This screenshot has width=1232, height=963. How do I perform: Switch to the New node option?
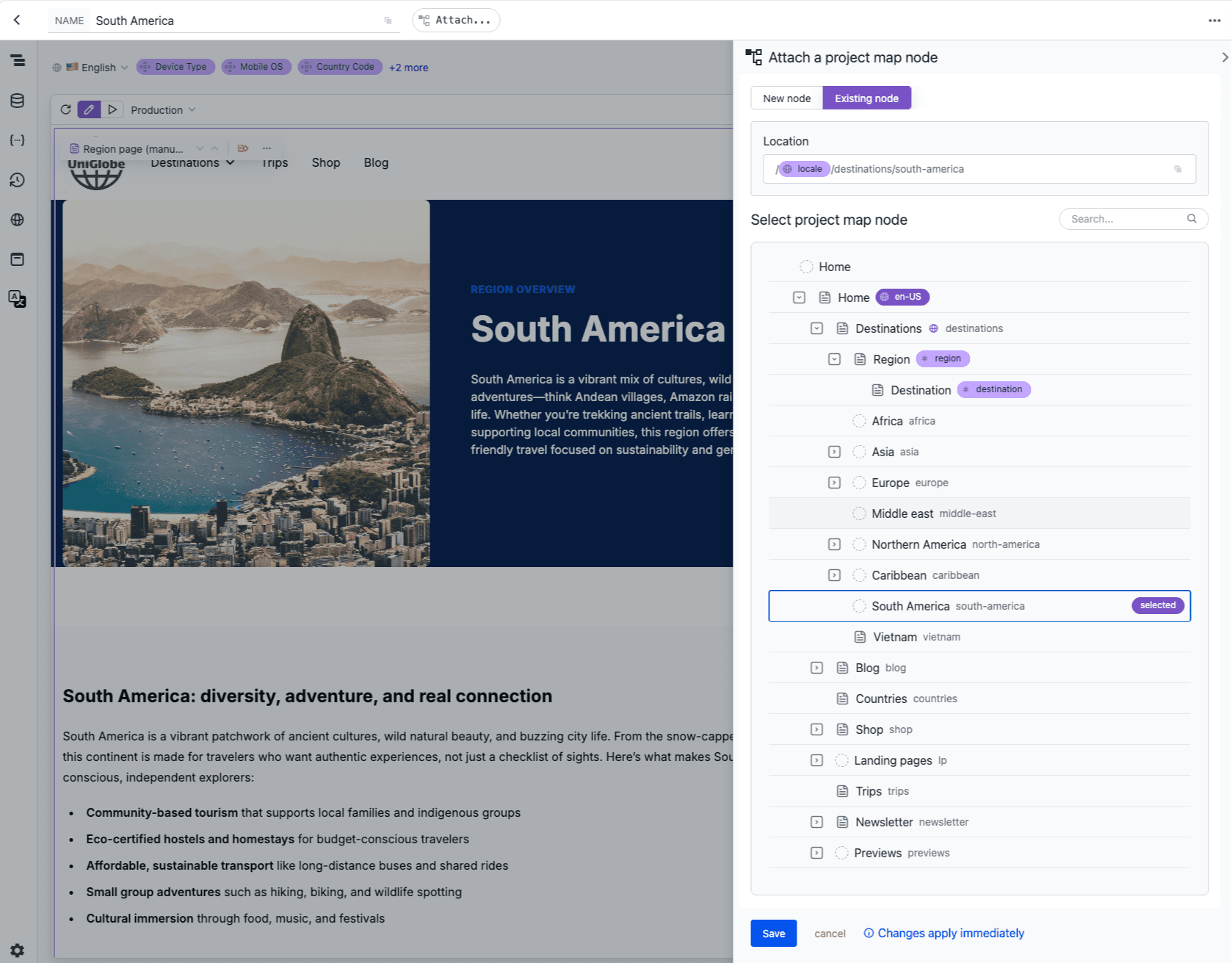point(786,98)
